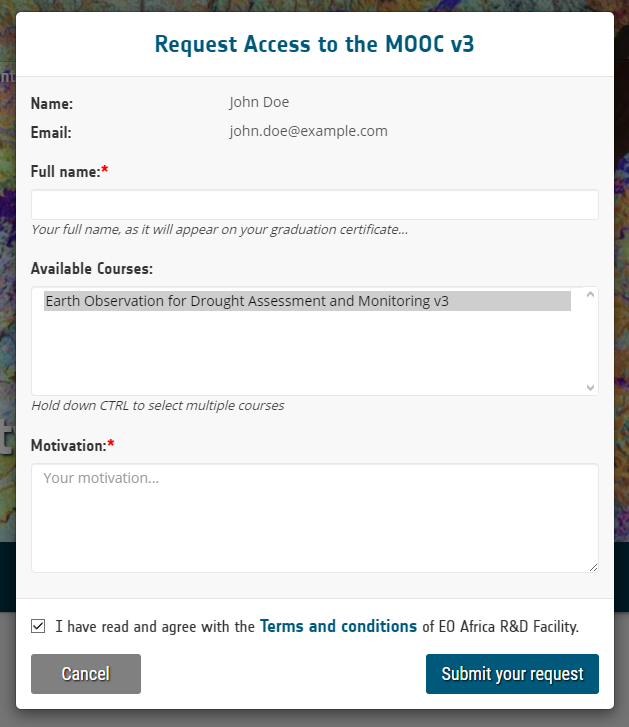Click the course list scroll-up arrow
The height and width of the screenshot is (727, 629).
pos(590,294)
